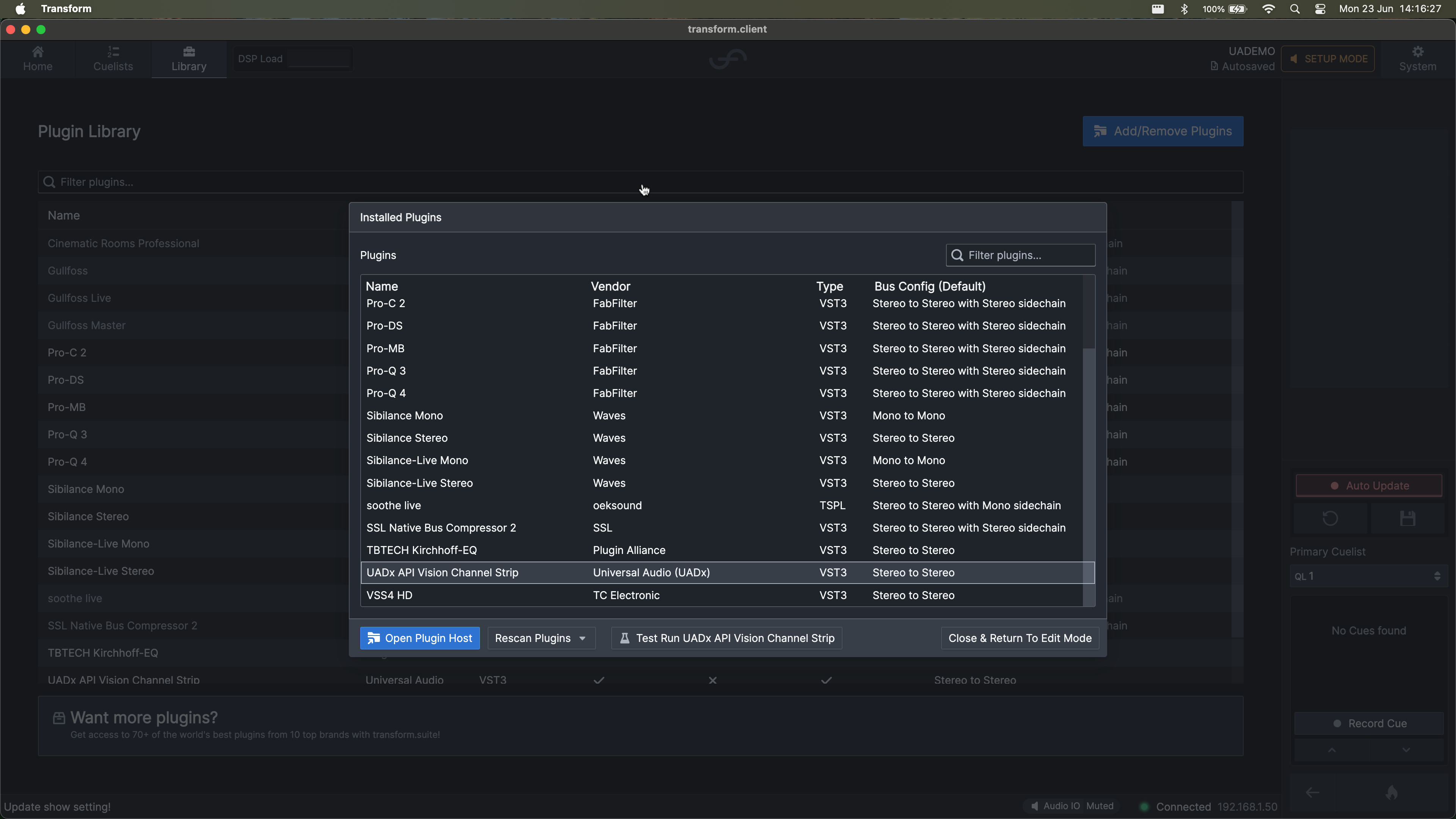Select Sibilance-Live Stereo in Installed Plugins
The height and width of the screenshot is (819, 1456).
[722, 483]
